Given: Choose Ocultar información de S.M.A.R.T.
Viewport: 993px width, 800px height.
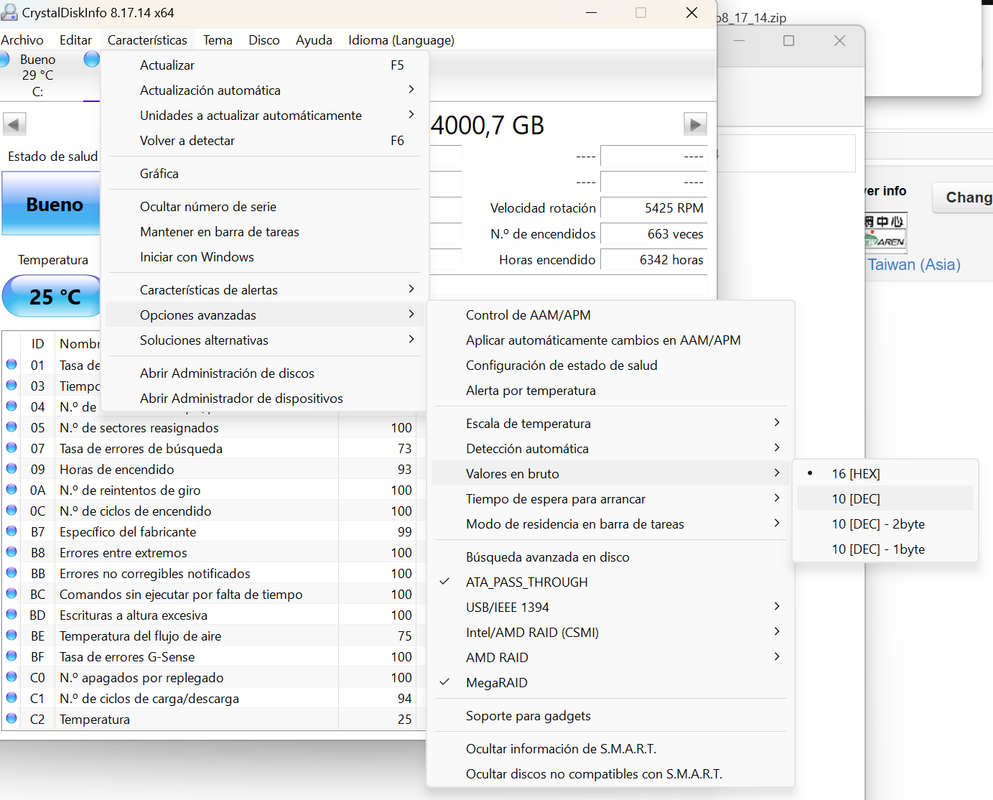Looking at the screenshot, I should point(610,749).
